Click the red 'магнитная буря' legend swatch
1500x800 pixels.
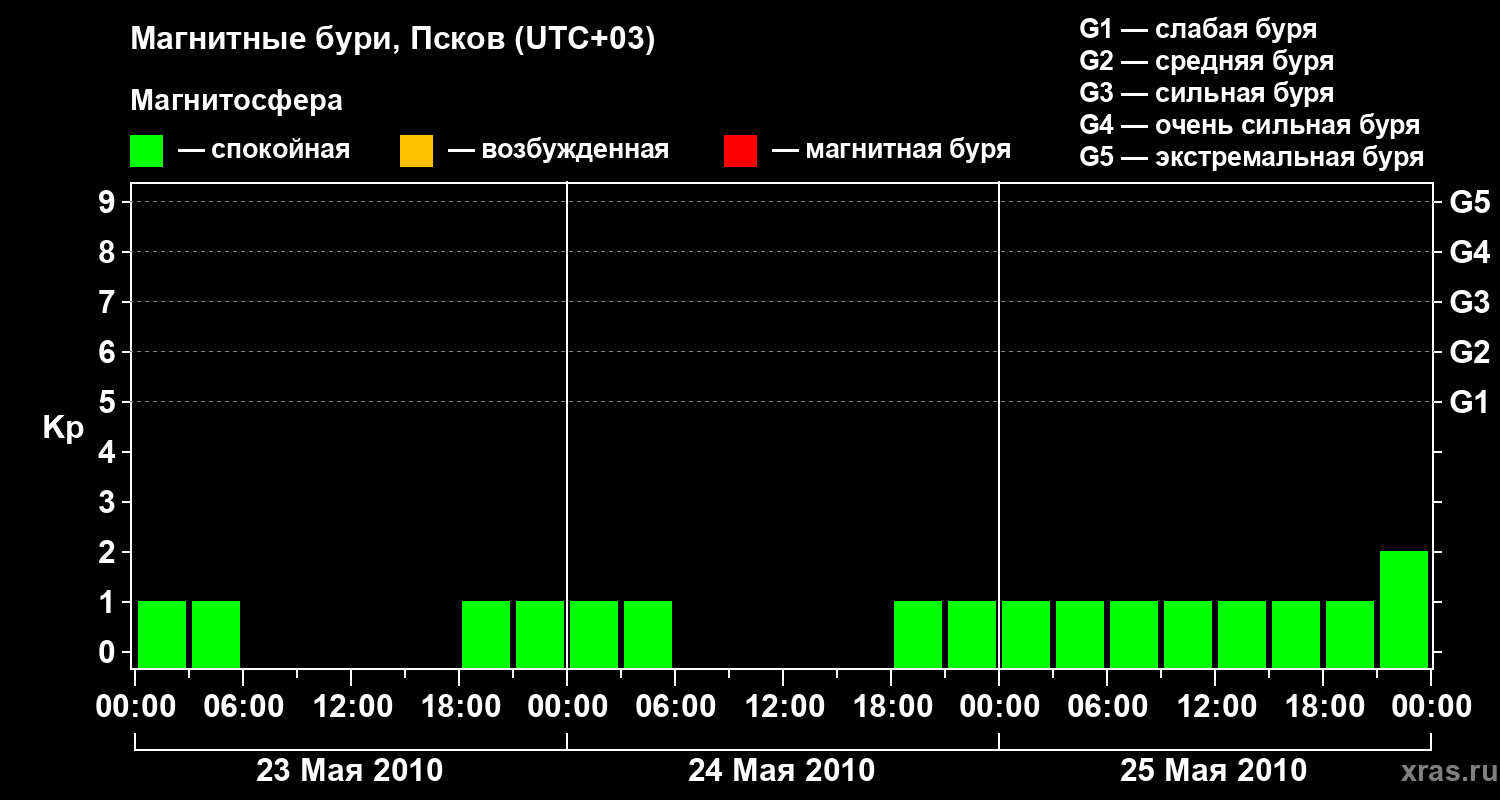[740, 151]
